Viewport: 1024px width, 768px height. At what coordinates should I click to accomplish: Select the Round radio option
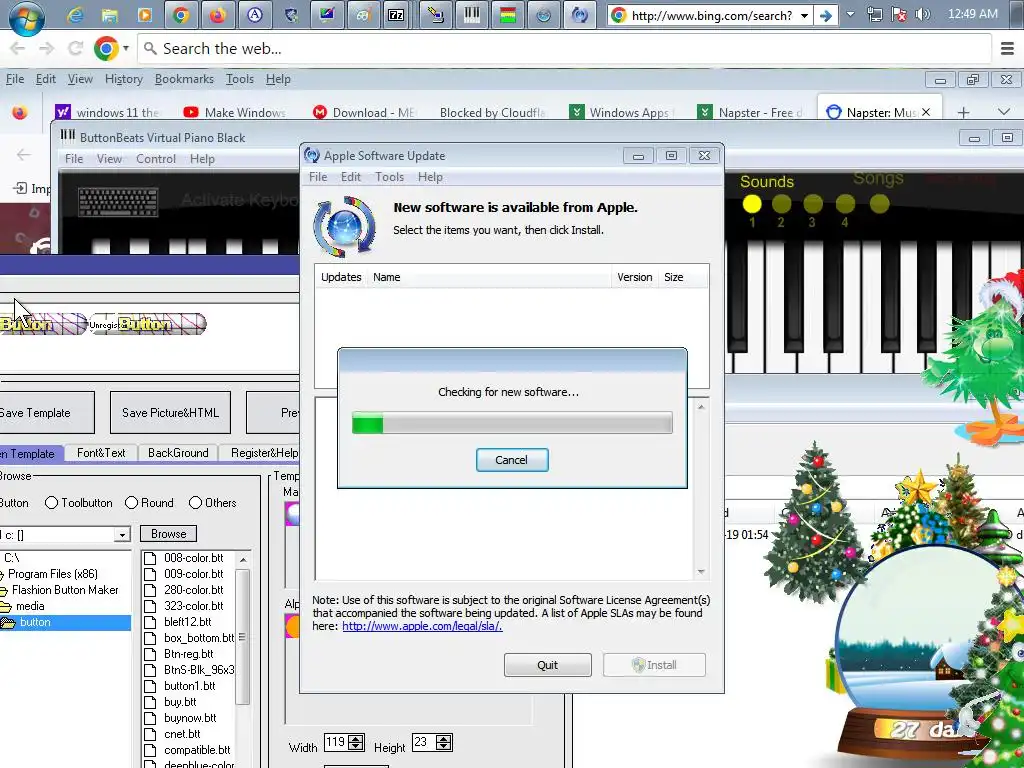(131, 503)
